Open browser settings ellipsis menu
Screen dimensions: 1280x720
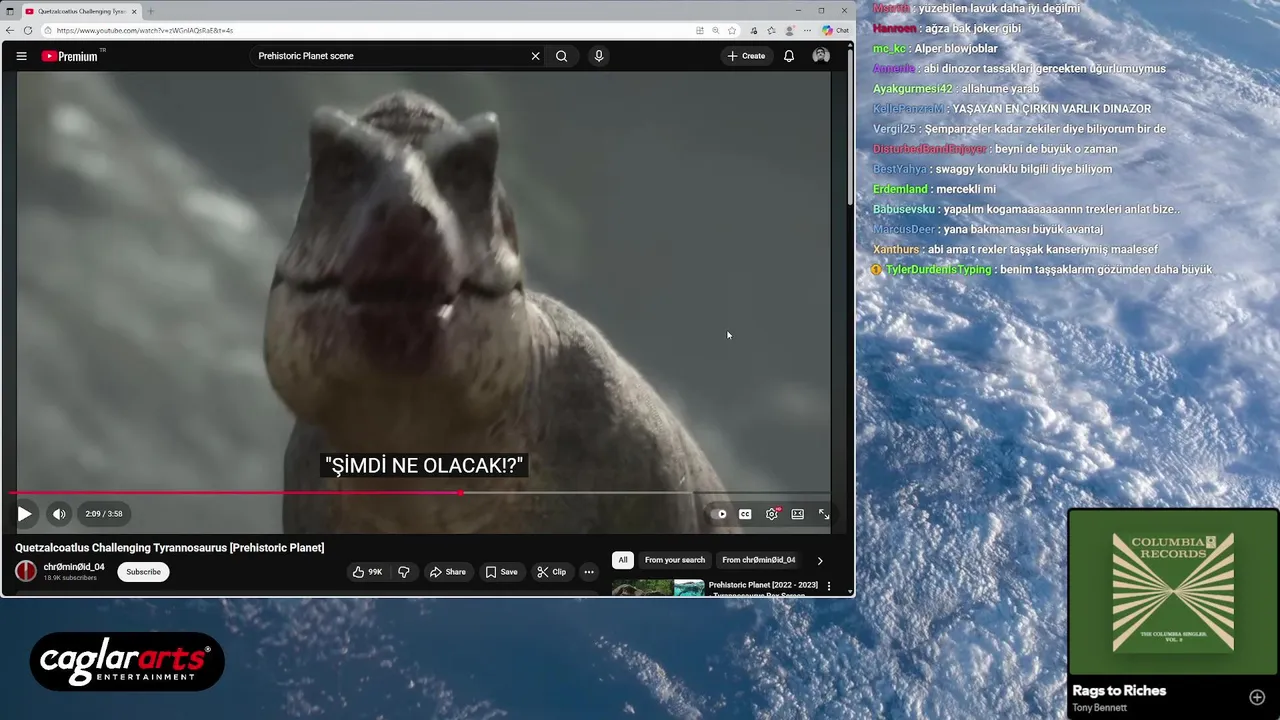click(x=807, y=30)
